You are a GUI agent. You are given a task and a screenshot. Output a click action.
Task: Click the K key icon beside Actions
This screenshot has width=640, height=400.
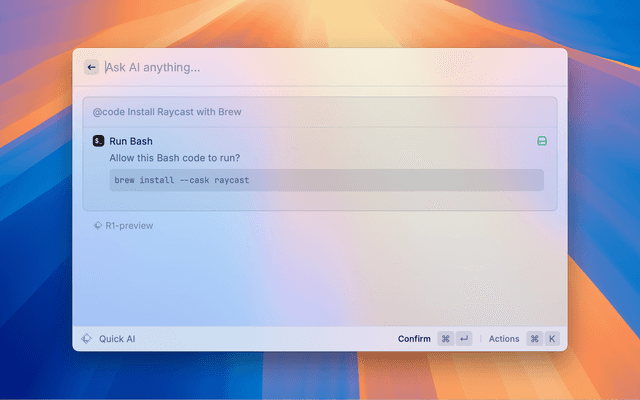551,339
